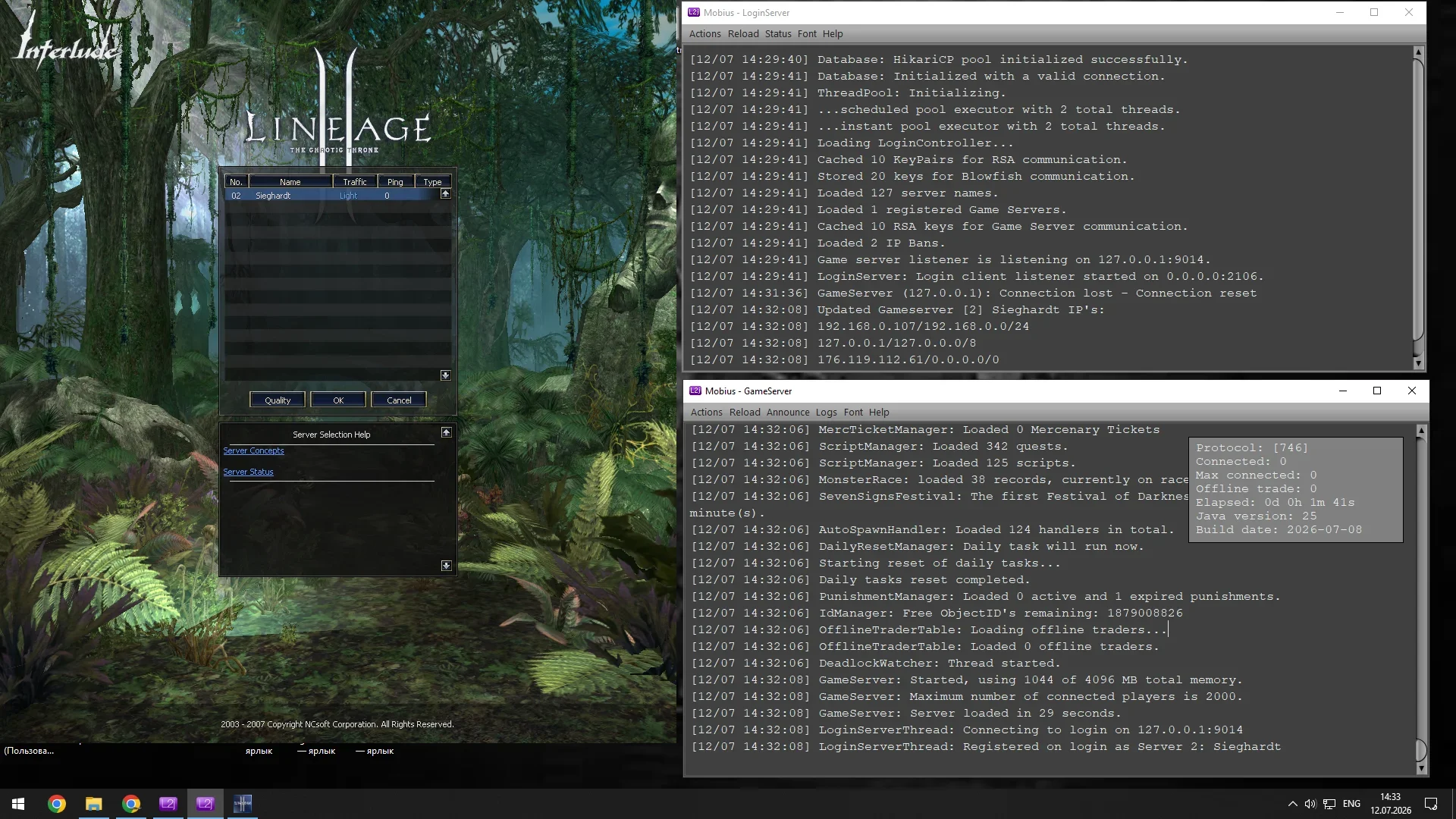Maximize the Mobius LoginServer window
The image size is (1456, 819).
[1374, 13]
